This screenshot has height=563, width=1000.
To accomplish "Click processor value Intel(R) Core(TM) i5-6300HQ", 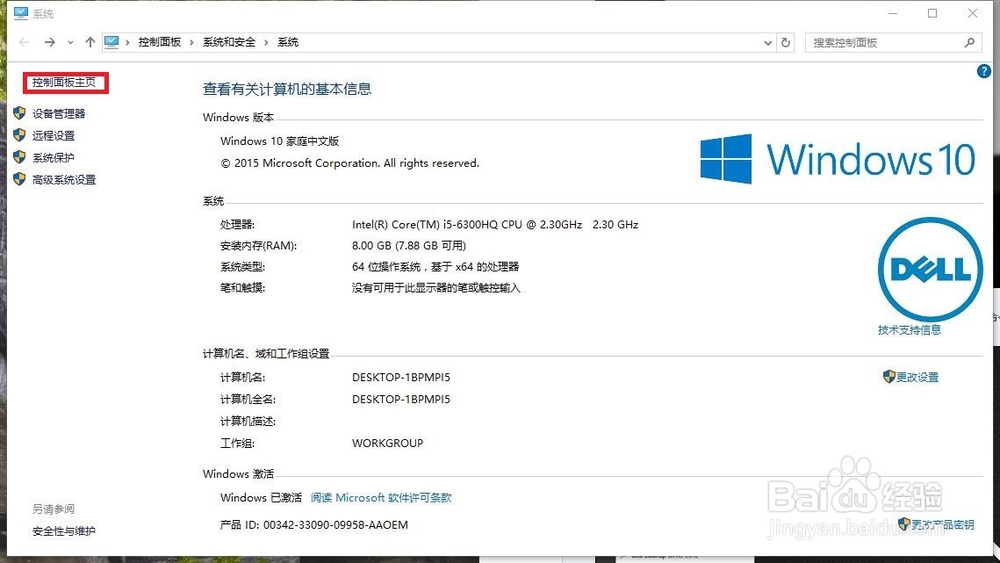I will (x=495, y=224).
